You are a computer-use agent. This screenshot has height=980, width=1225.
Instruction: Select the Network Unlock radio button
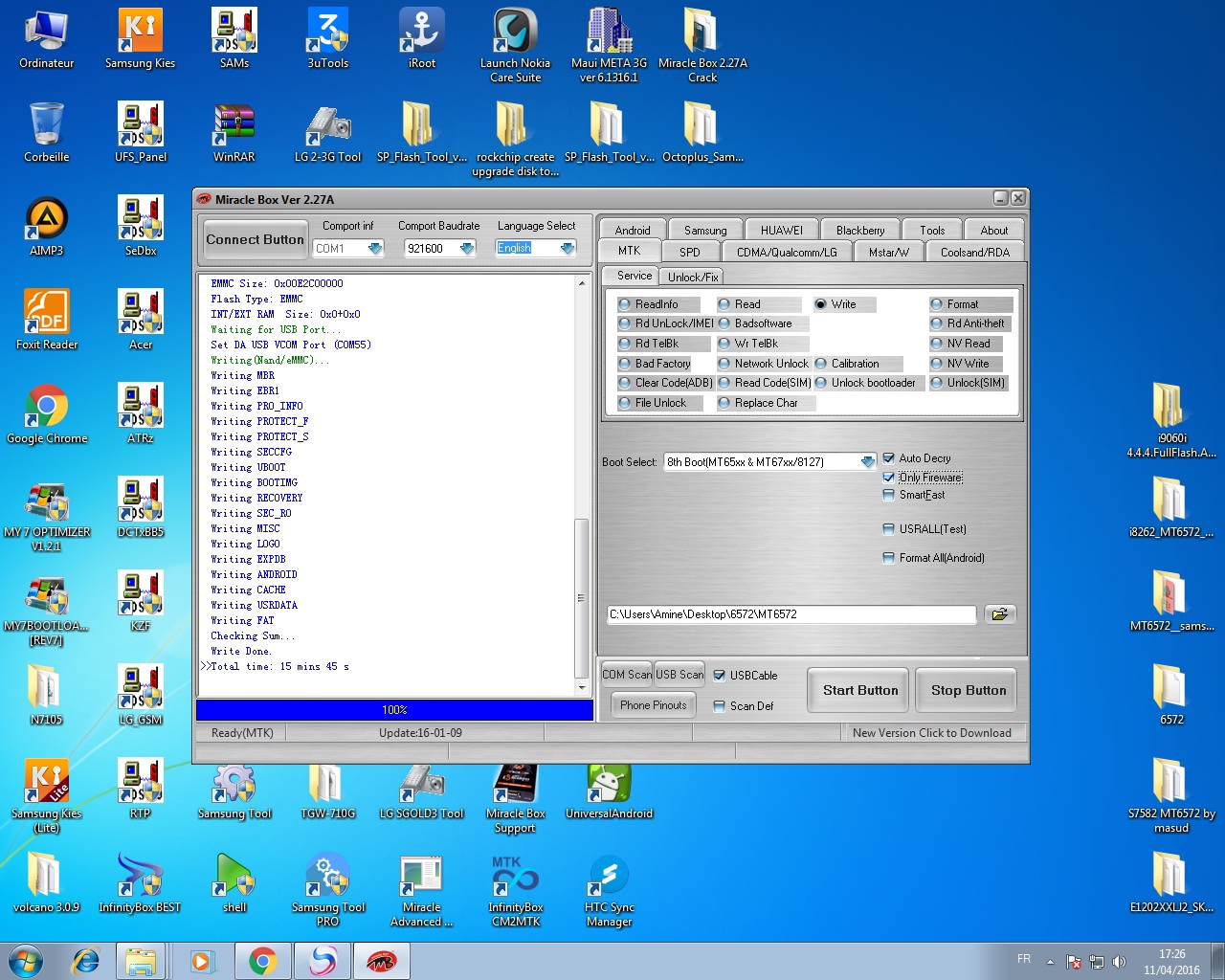[763, 364]
